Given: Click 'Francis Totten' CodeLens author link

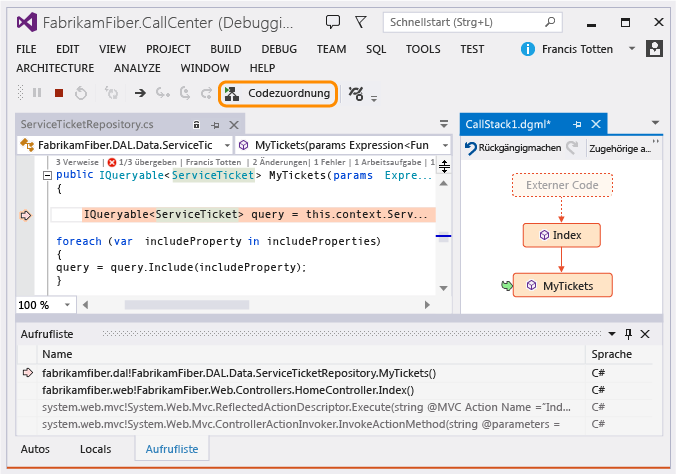Looking at the screenshot, I should click(x=213, y=162).
